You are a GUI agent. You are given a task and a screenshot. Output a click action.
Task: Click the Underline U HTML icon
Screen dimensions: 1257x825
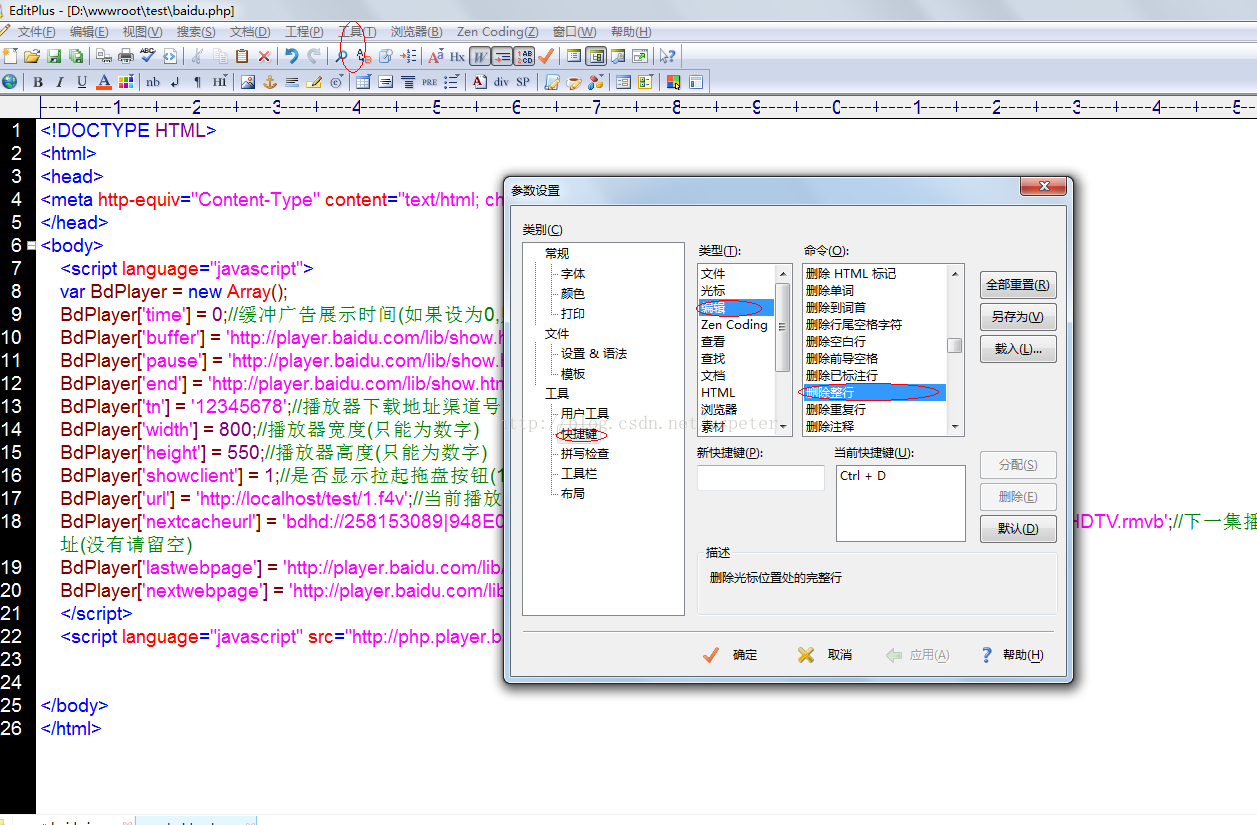click(x=82, y=82)
